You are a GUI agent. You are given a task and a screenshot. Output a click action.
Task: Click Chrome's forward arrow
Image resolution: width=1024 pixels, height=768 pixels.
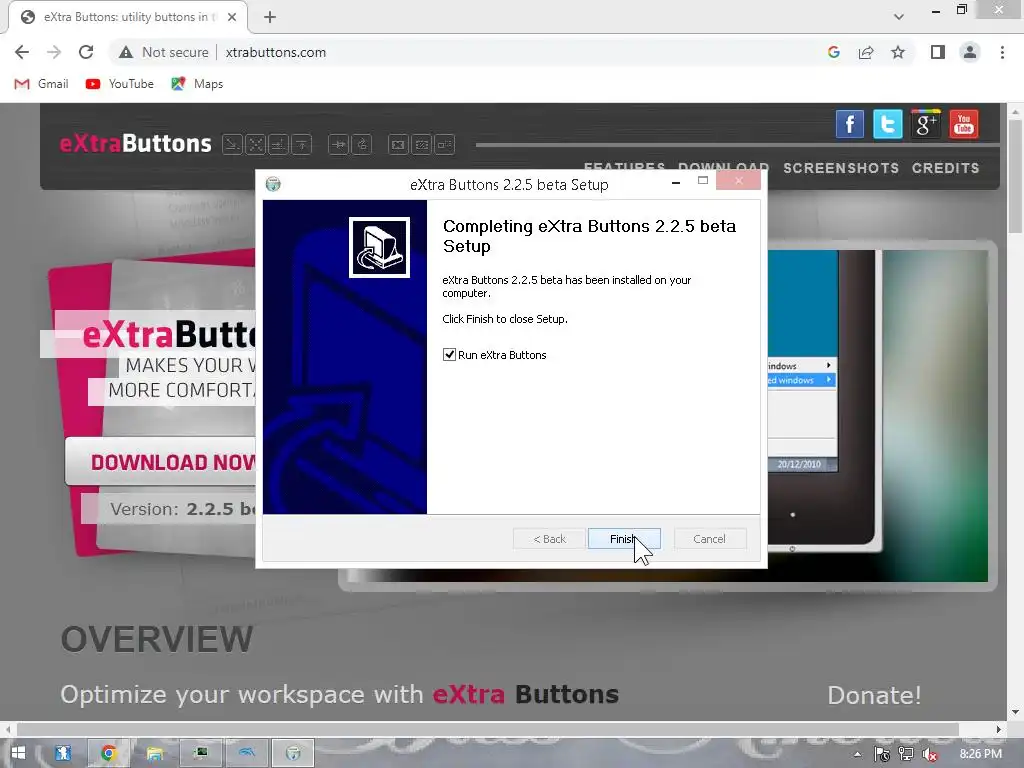click(x=54, y=52)
